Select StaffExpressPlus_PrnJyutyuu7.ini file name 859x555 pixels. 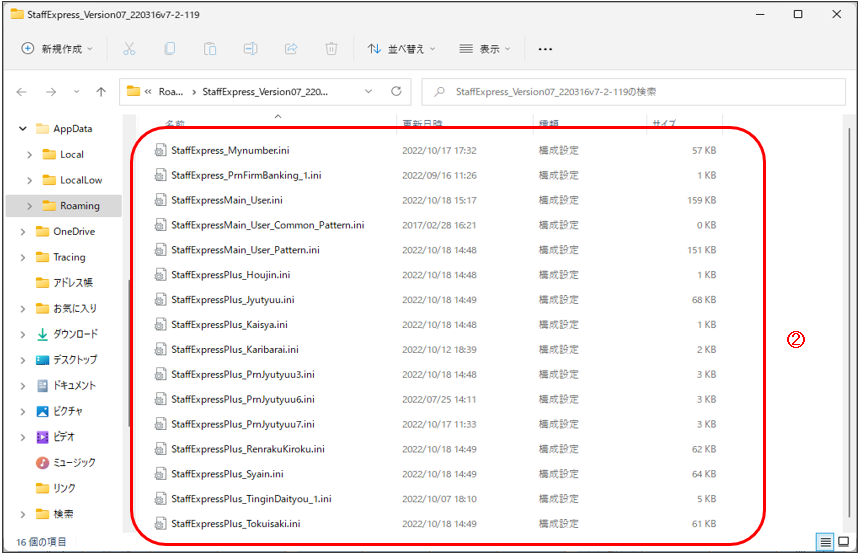click(243, 424)
